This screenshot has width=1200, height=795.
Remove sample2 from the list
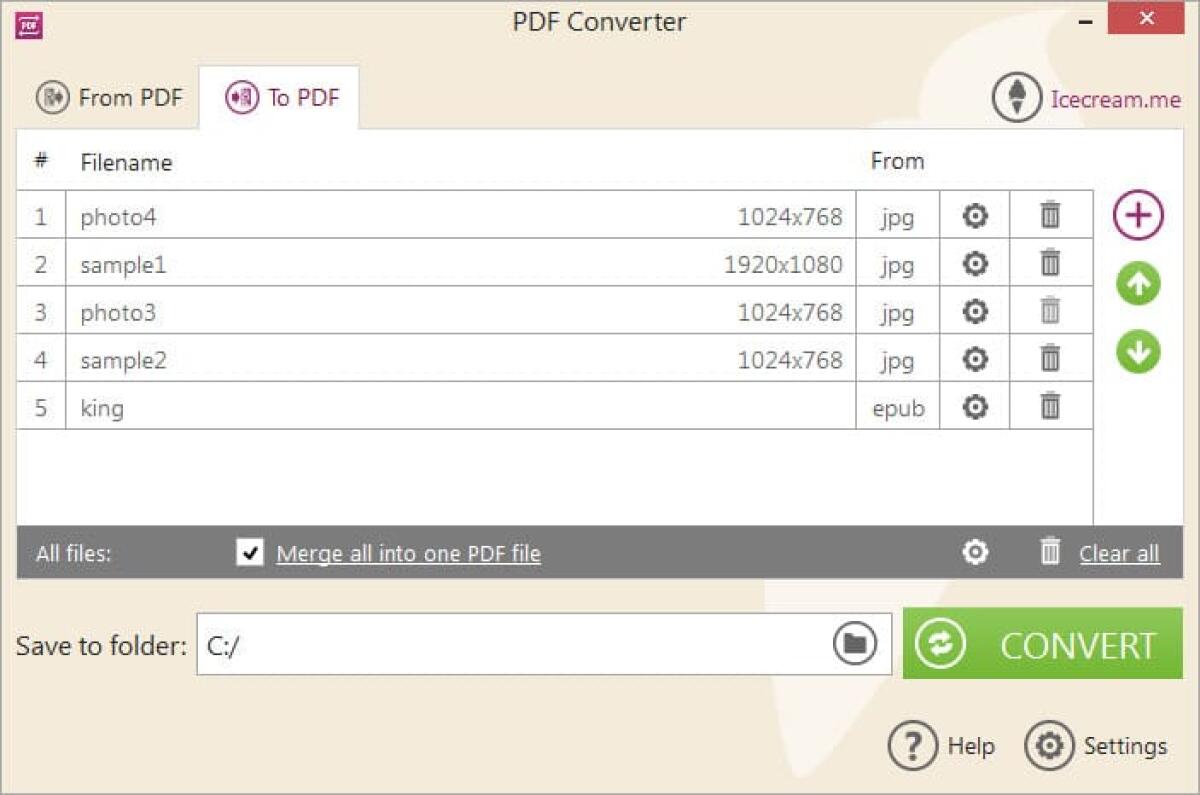click(1050, 359)
